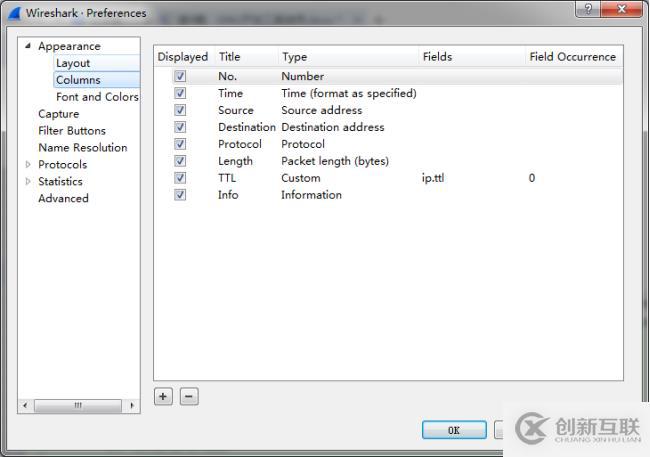Image resolution: width=650 pixels, height=457 pixels.
Task: Select the 'Packet length (bytes)' cell
Action: coord(335,161)
